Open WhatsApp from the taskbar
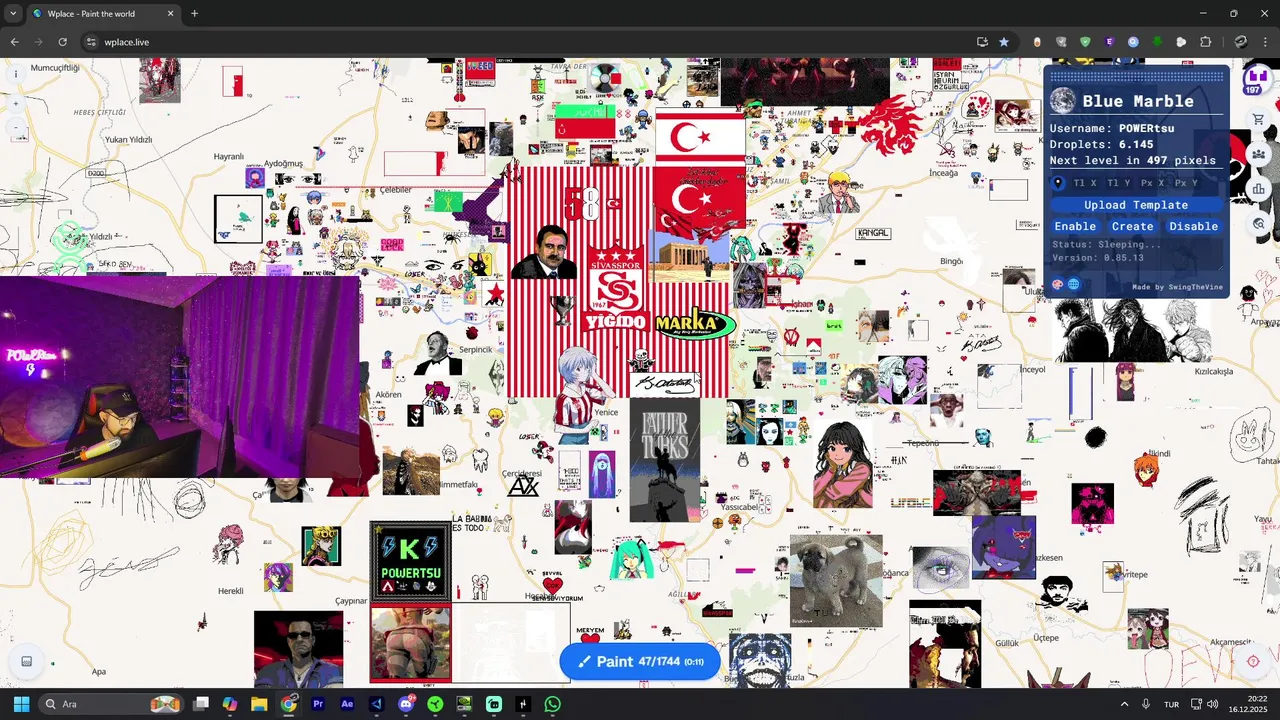The height and width of the screenshot is (720, 1280). [x=553, y=704]
